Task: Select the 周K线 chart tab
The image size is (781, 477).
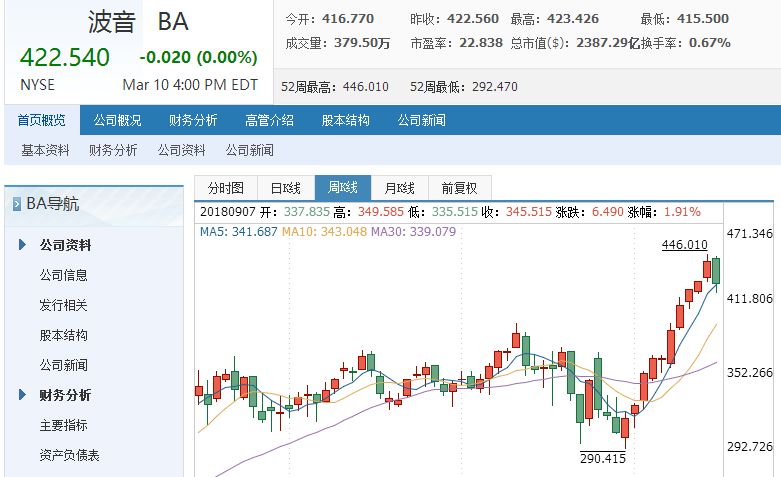Action: coord(343,187)
